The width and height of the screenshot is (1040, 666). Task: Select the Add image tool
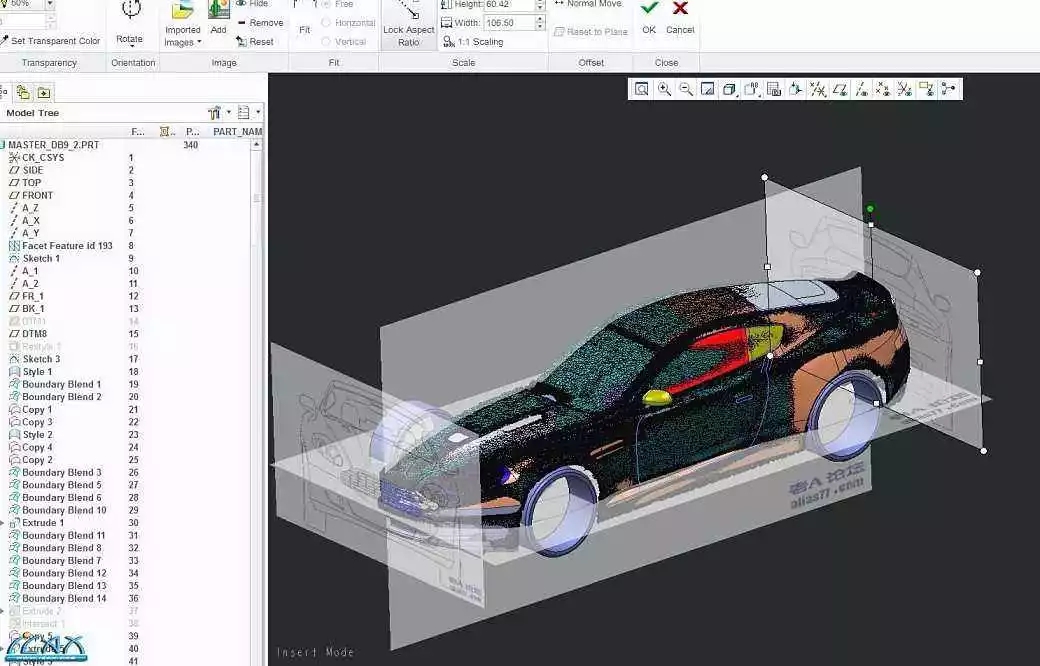click(218, 18)
